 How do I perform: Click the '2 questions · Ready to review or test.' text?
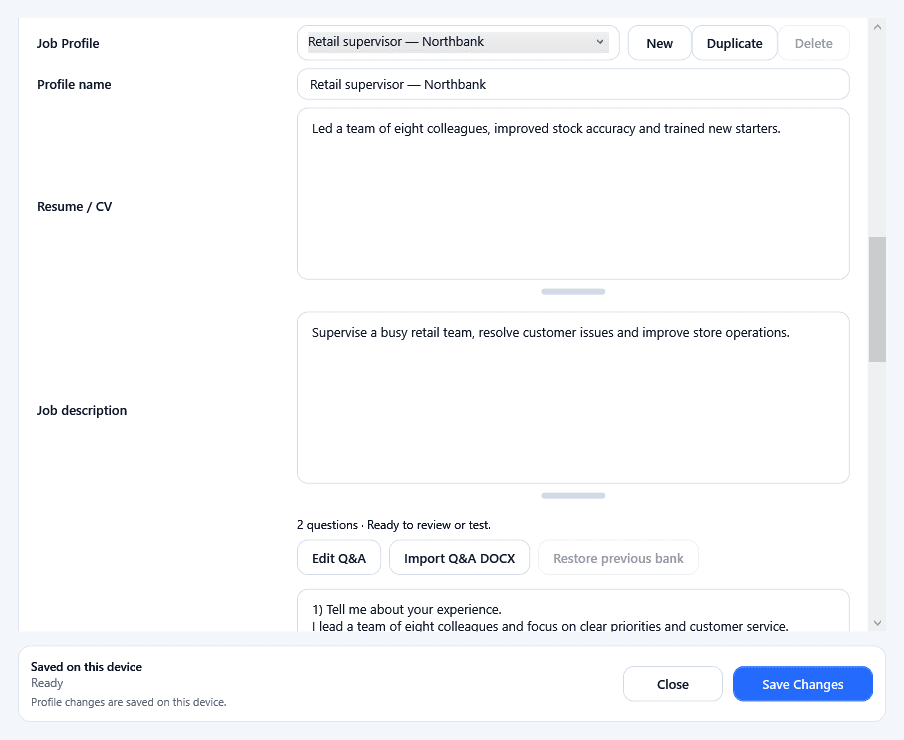394,525
